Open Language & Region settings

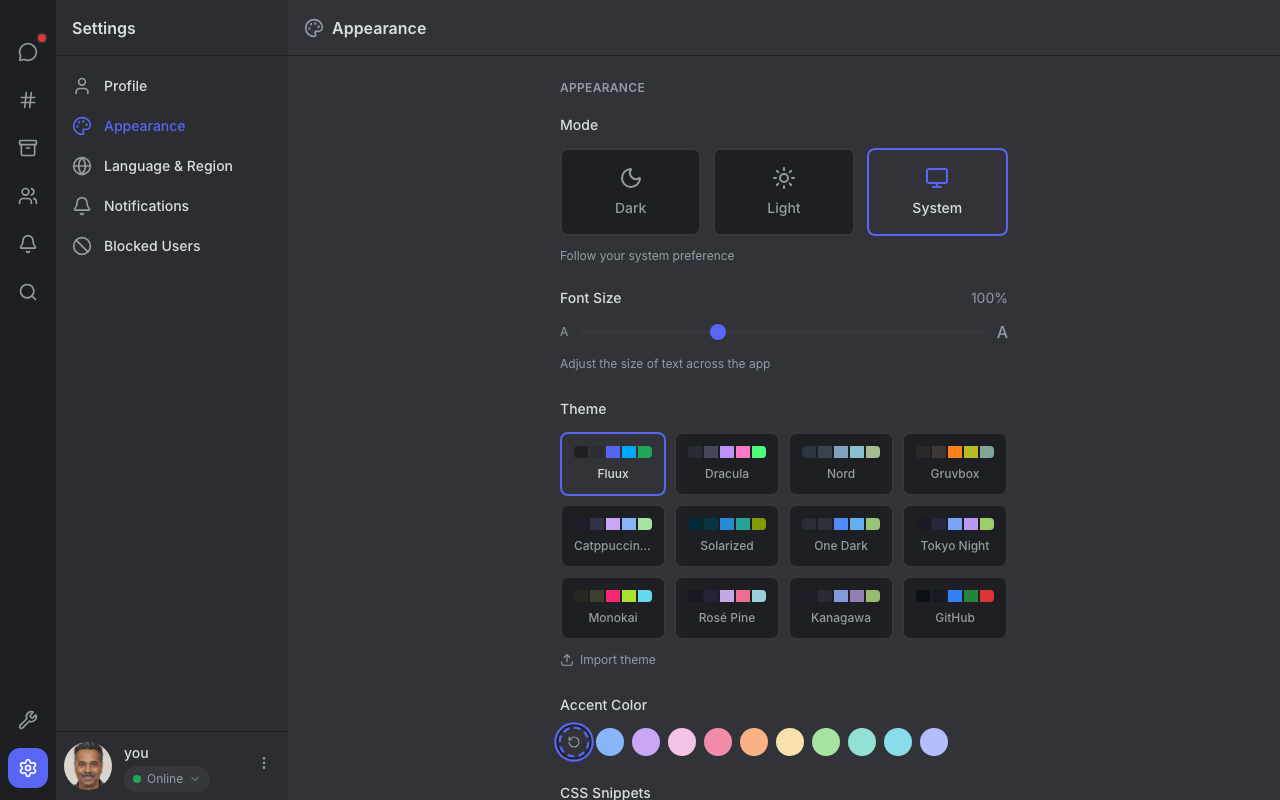(x=168, y=166)
